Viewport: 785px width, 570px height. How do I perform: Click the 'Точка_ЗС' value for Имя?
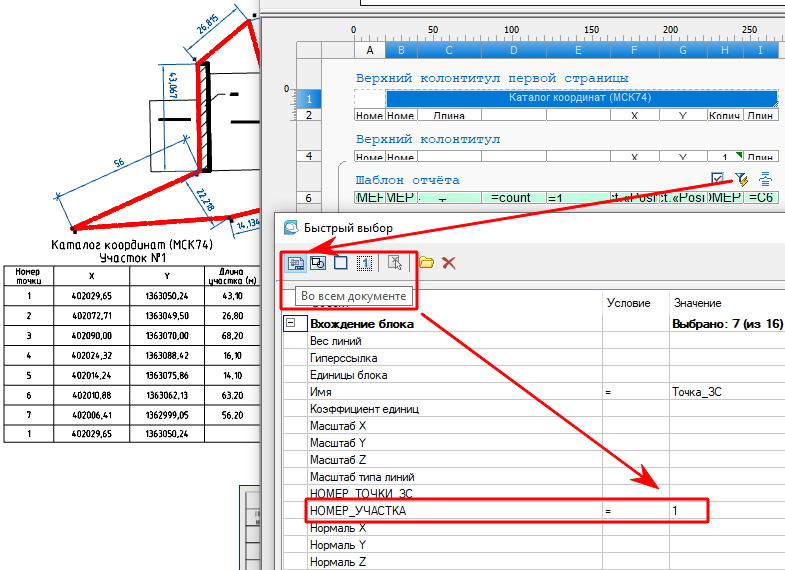click(696, 392)
